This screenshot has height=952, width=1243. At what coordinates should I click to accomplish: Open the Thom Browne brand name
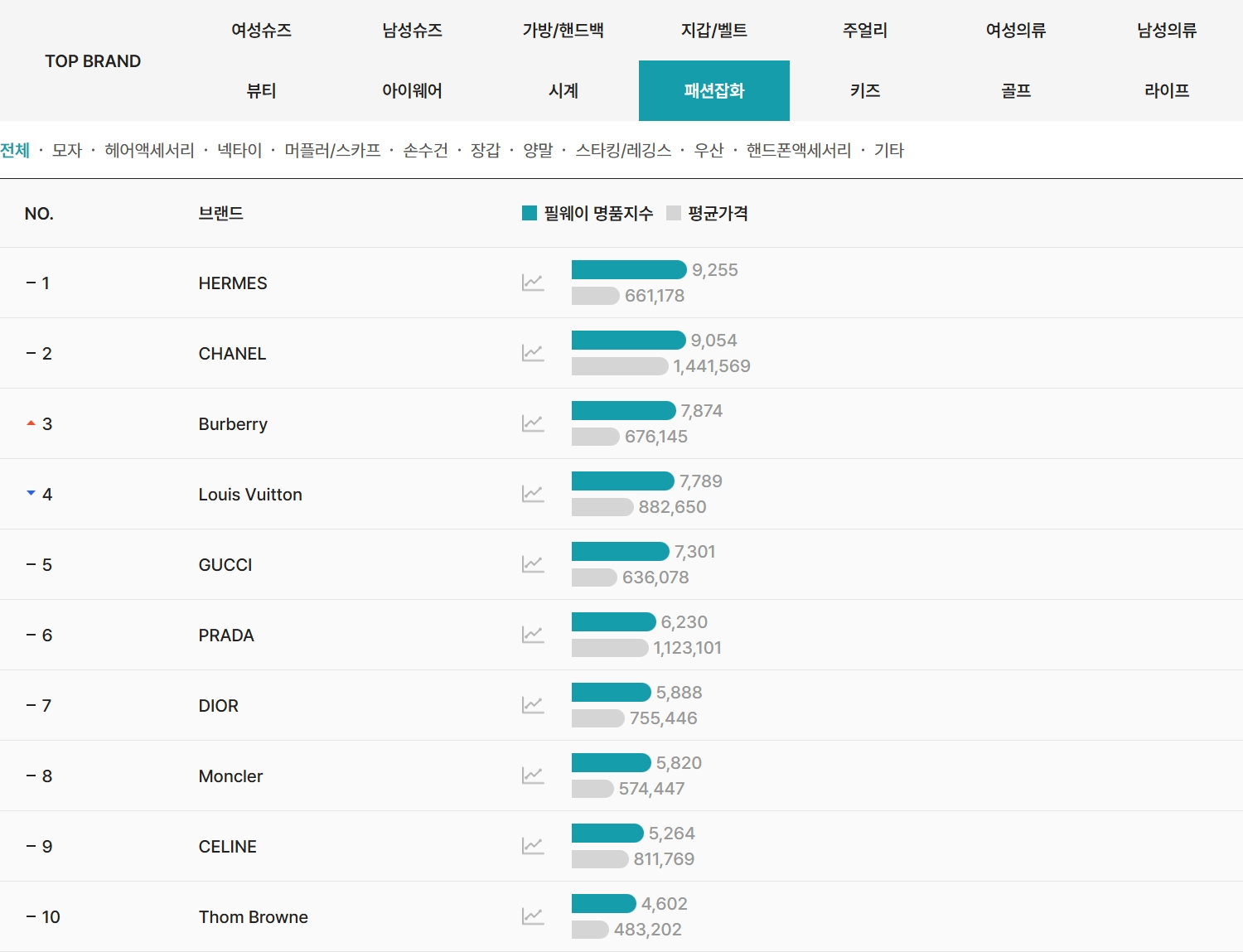[254, 917]
